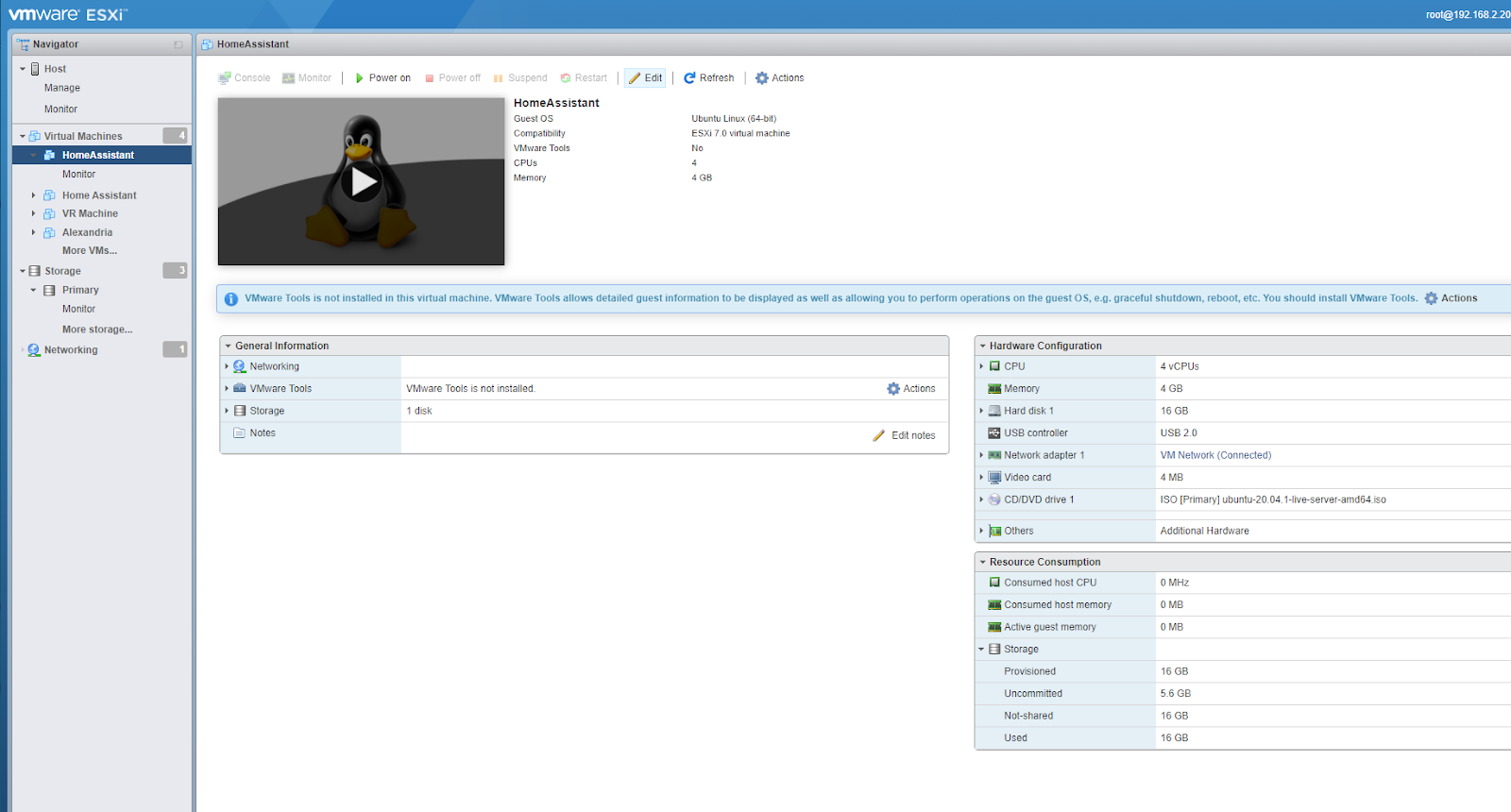The height and width of the screenshot is (812, 1511).
Task: Click the Consumed host CPU icon
Action: (x=994, y=583)
